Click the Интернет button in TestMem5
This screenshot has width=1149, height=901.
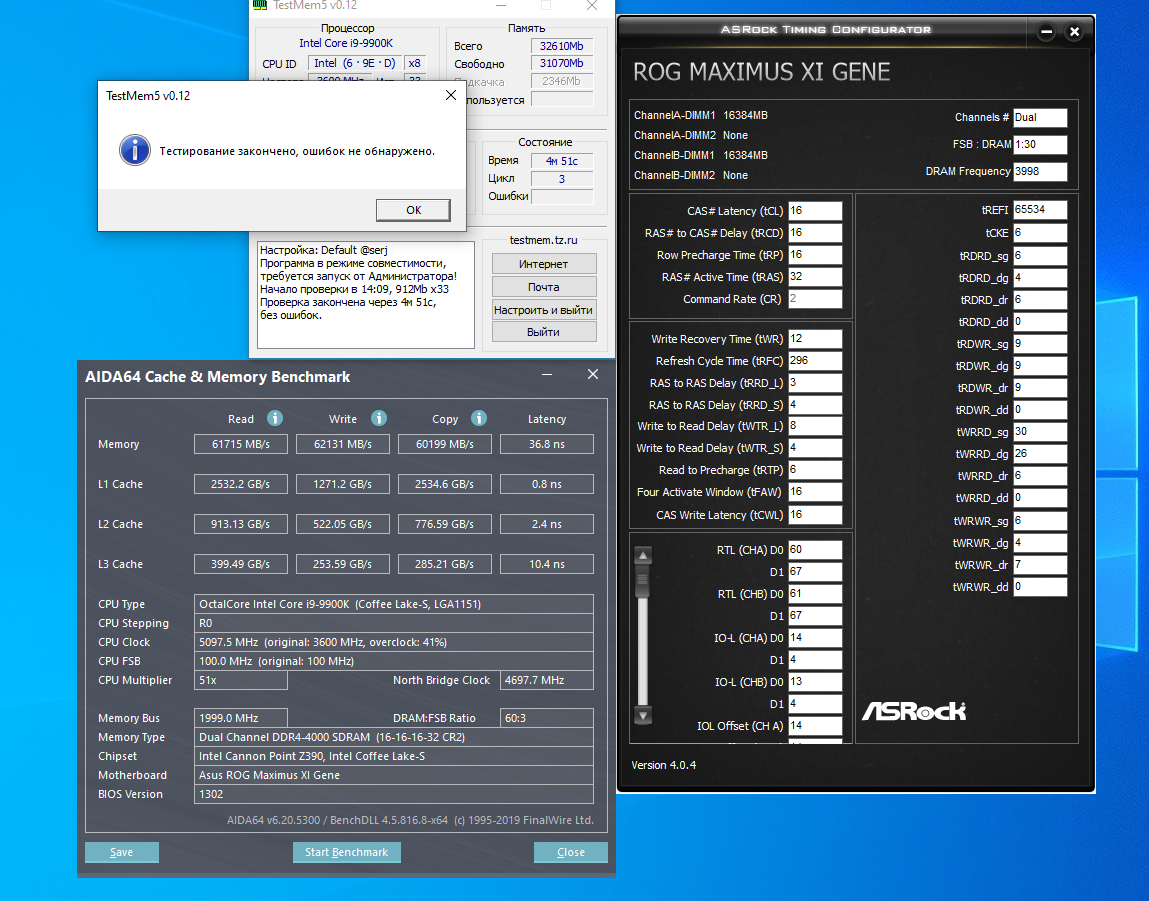click(x=544, y=264)
